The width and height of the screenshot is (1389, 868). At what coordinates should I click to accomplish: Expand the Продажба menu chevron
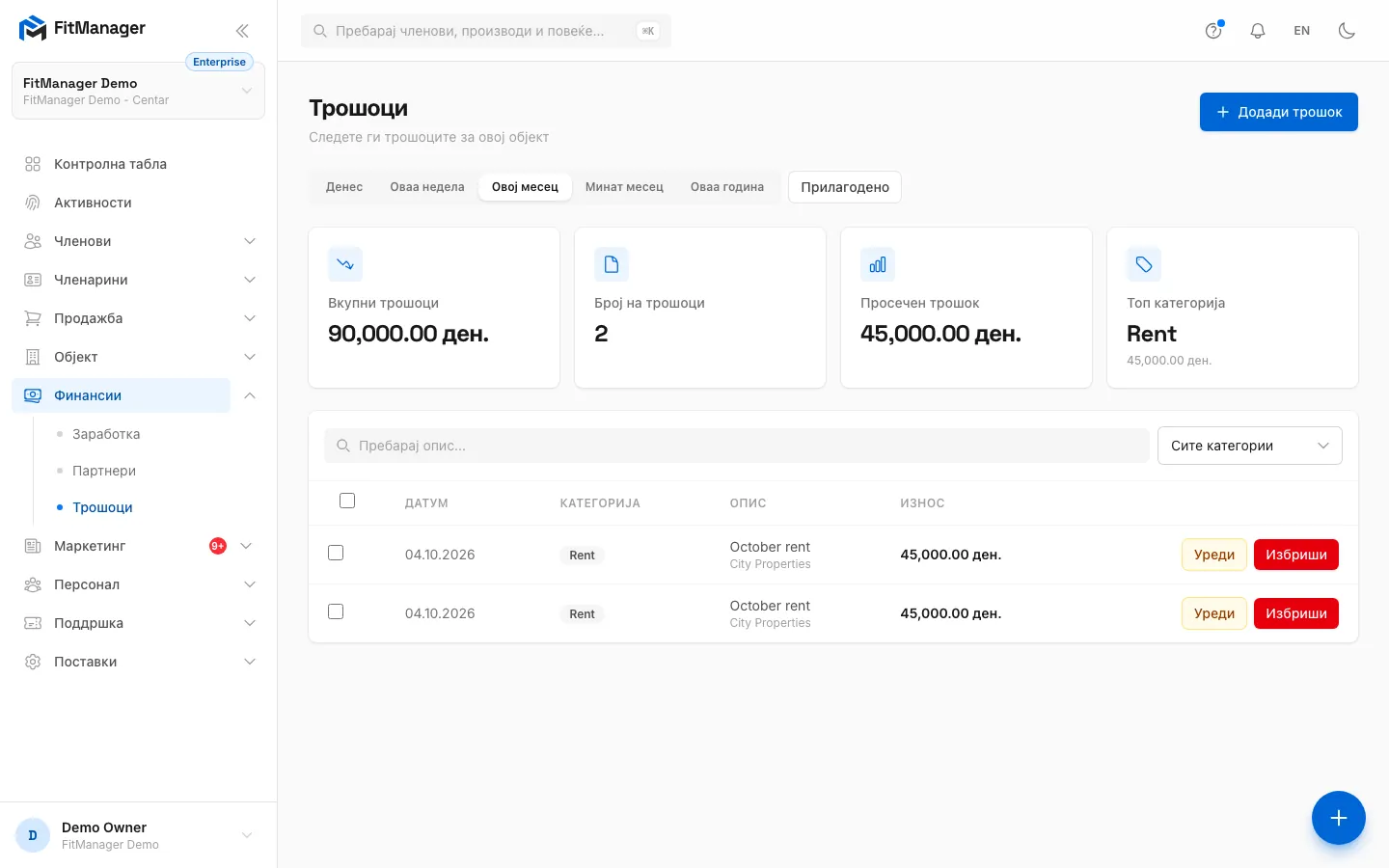pyautogui.click(x=250, y=318)
